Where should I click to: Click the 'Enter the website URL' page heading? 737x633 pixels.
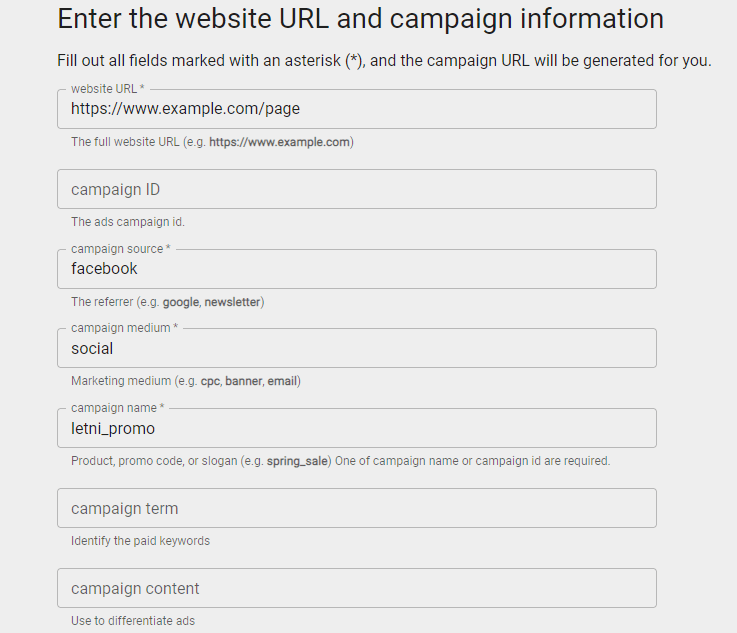360,18
